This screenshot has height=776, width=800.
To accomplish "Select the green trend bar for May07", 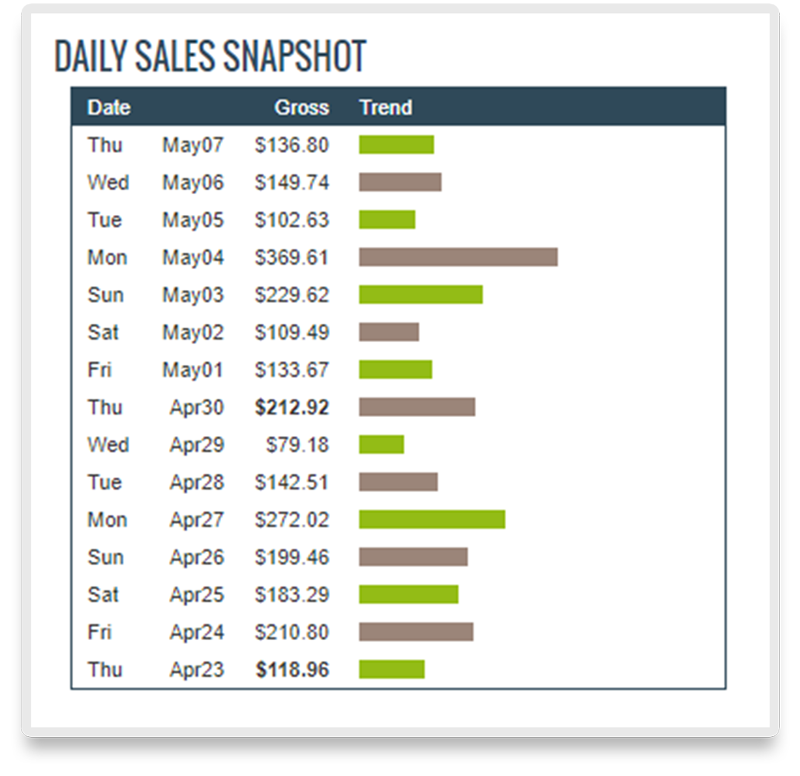I will pyautogui.click(x=396, y=145).
